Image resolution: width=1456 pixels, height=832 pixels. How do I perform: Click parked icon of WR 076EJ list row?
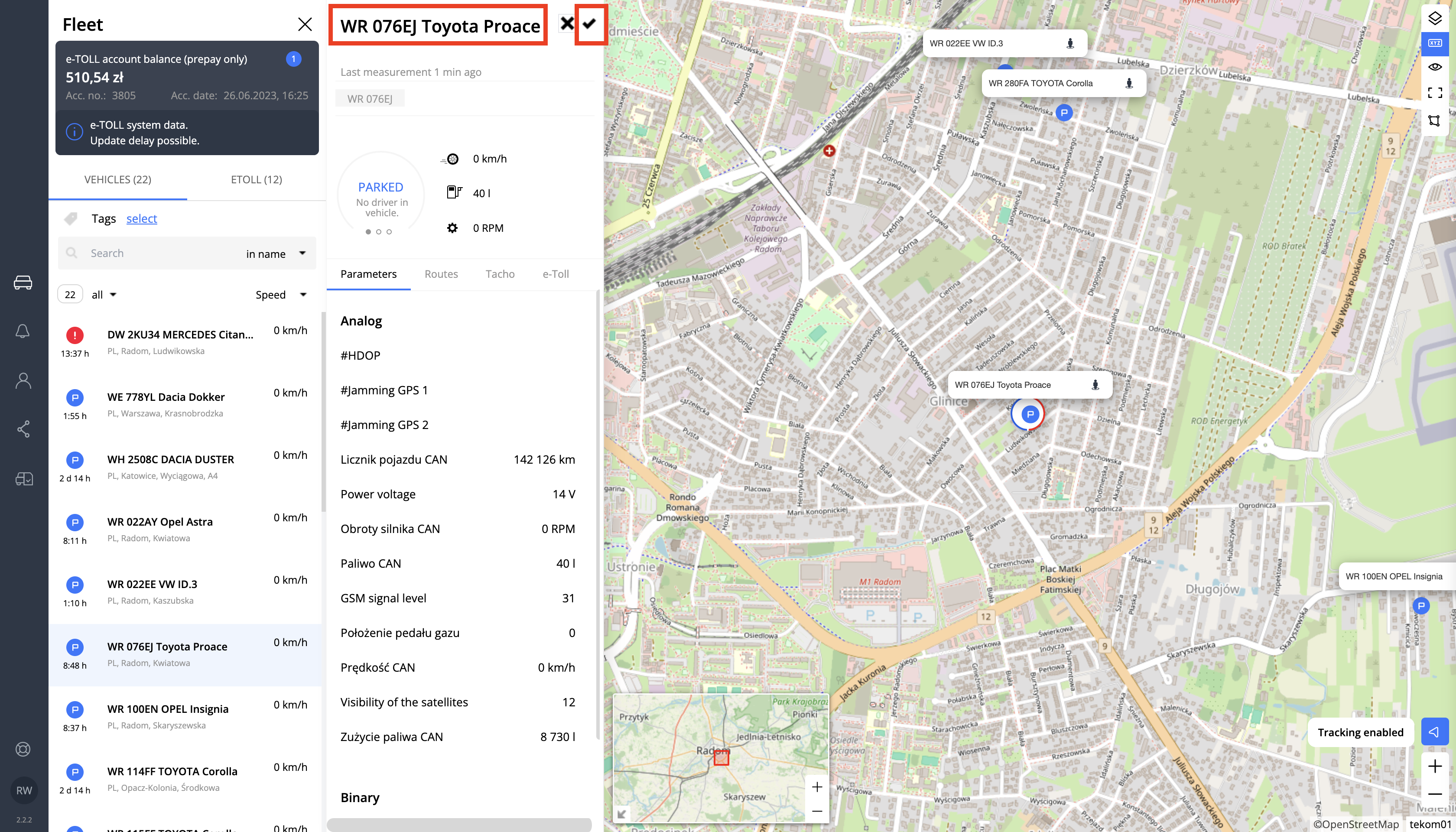[75, 647]
